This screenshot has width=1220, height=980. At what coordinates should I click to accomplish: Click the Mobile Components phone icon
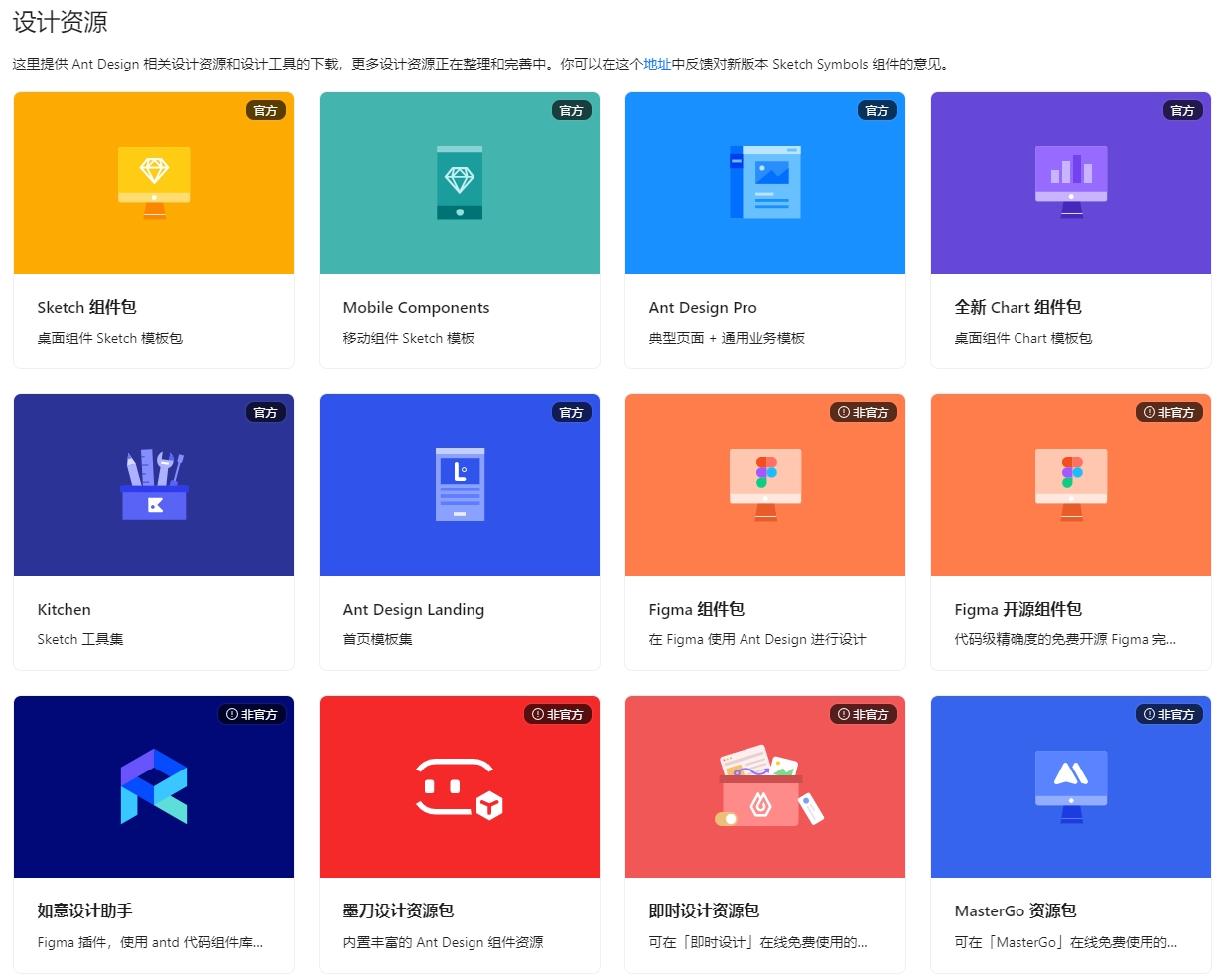pyautogui.click(x=460, y=183)
